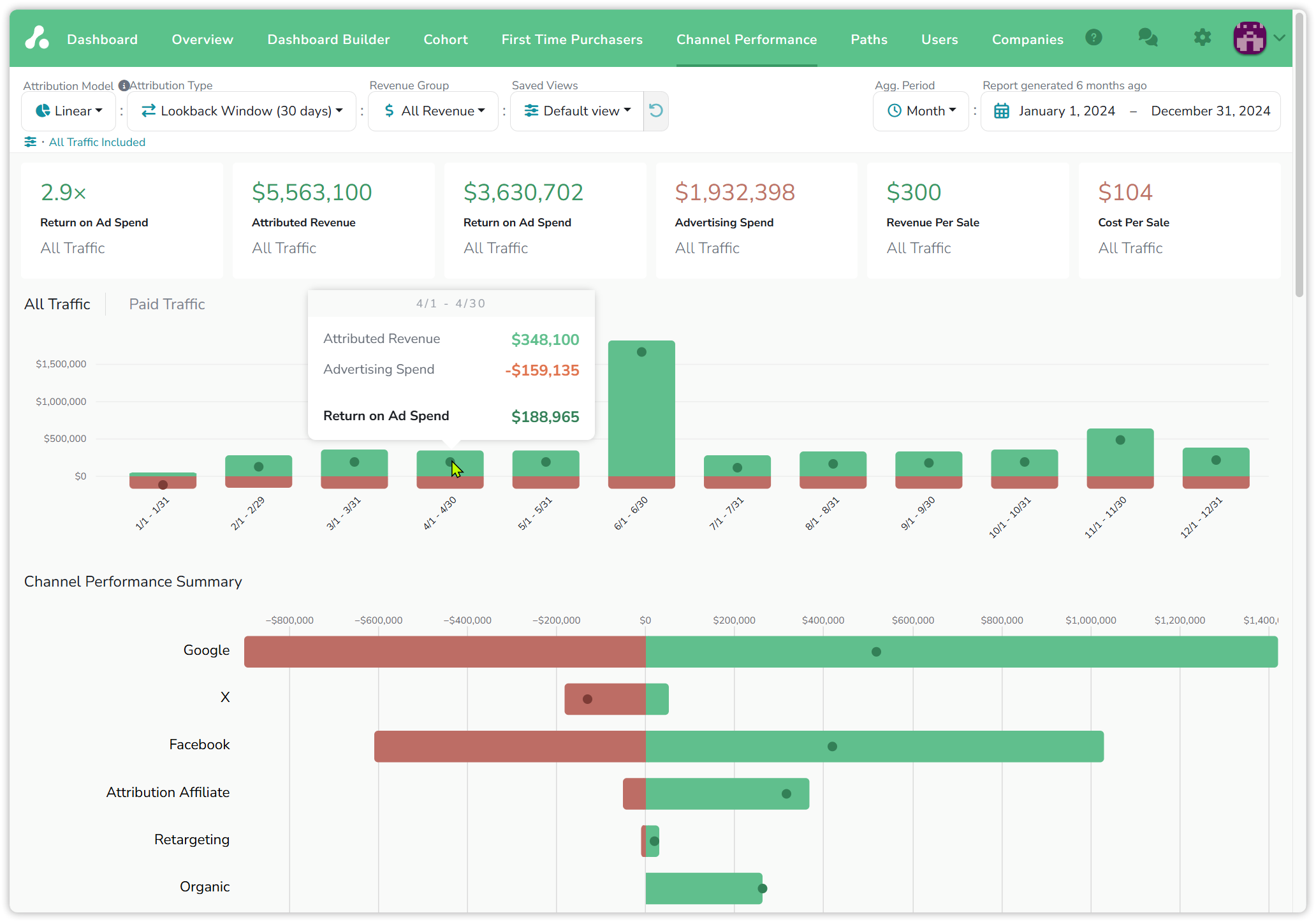Switch to the Paid Traffic chart tab

click(167, 304)
